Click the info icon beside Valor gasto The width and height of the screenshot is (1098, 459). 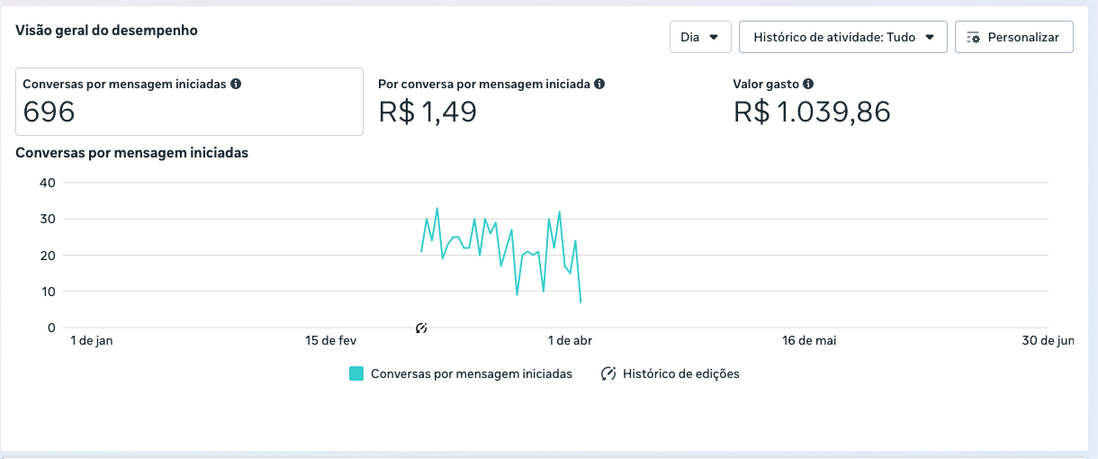coord(808,84)
